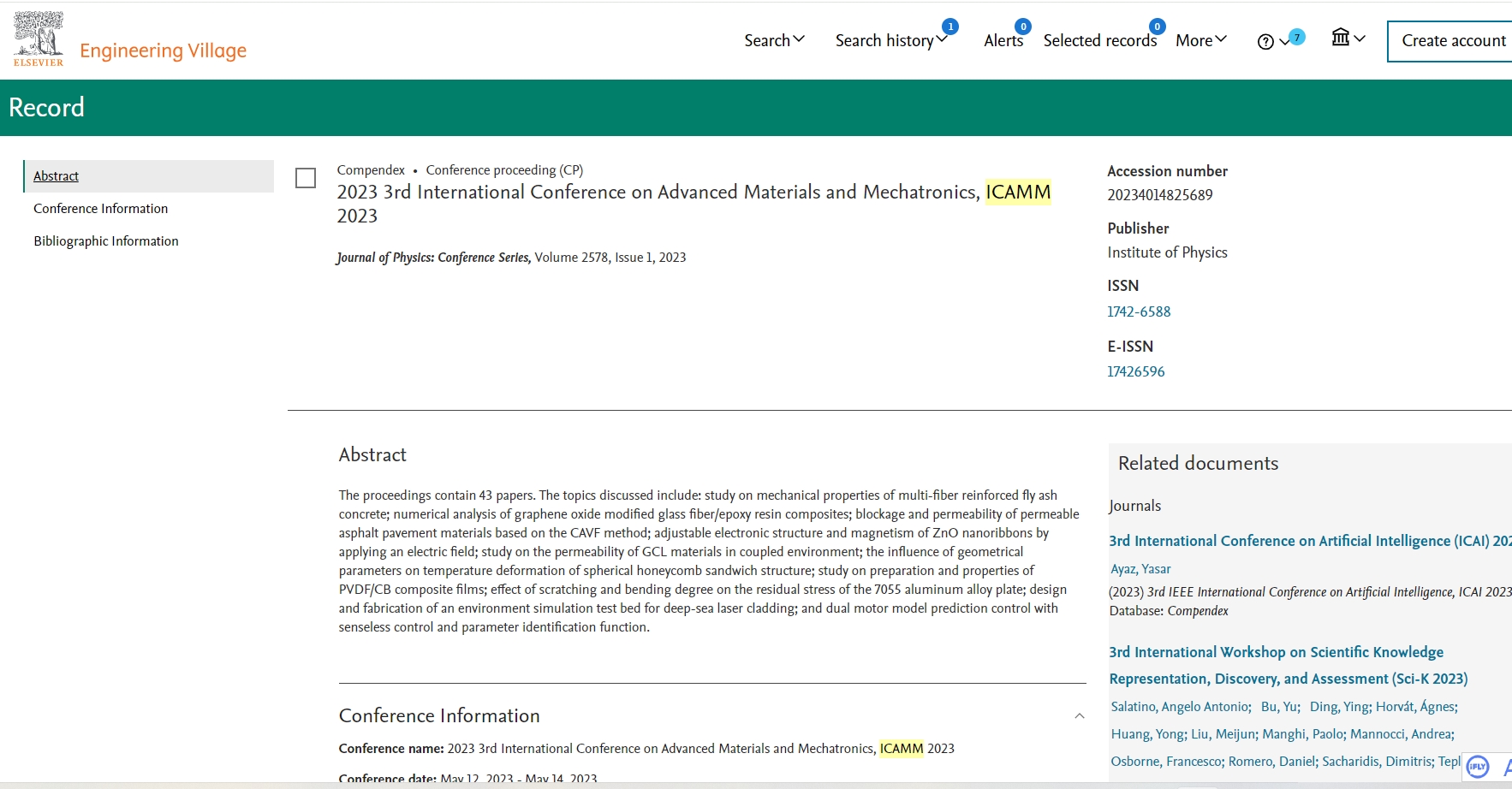Viewport: 1512px width, 789px height.
Task: Open the E-ISSN 17426596 link
Action: click(1136, 371)
